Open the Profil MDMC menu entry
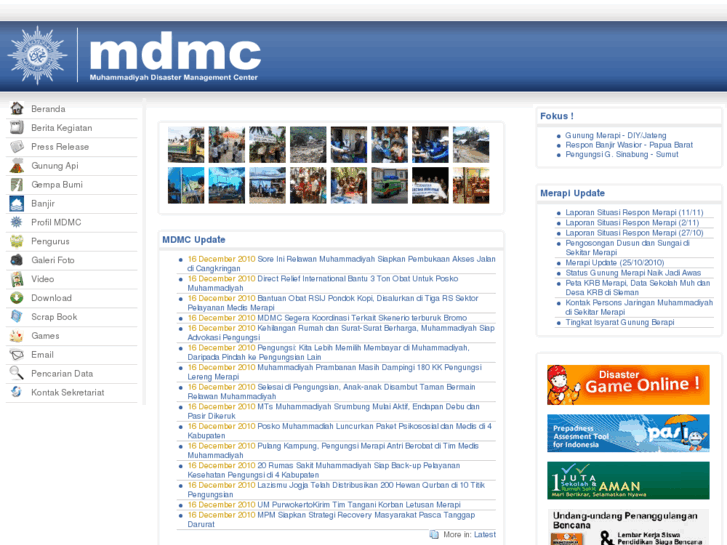 click(56, 223)
